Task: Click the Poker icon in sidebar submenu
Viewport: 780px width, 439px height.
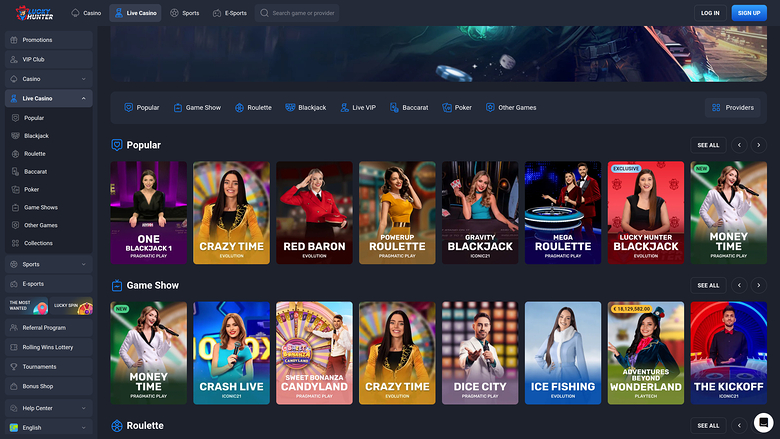Action: 15,189
